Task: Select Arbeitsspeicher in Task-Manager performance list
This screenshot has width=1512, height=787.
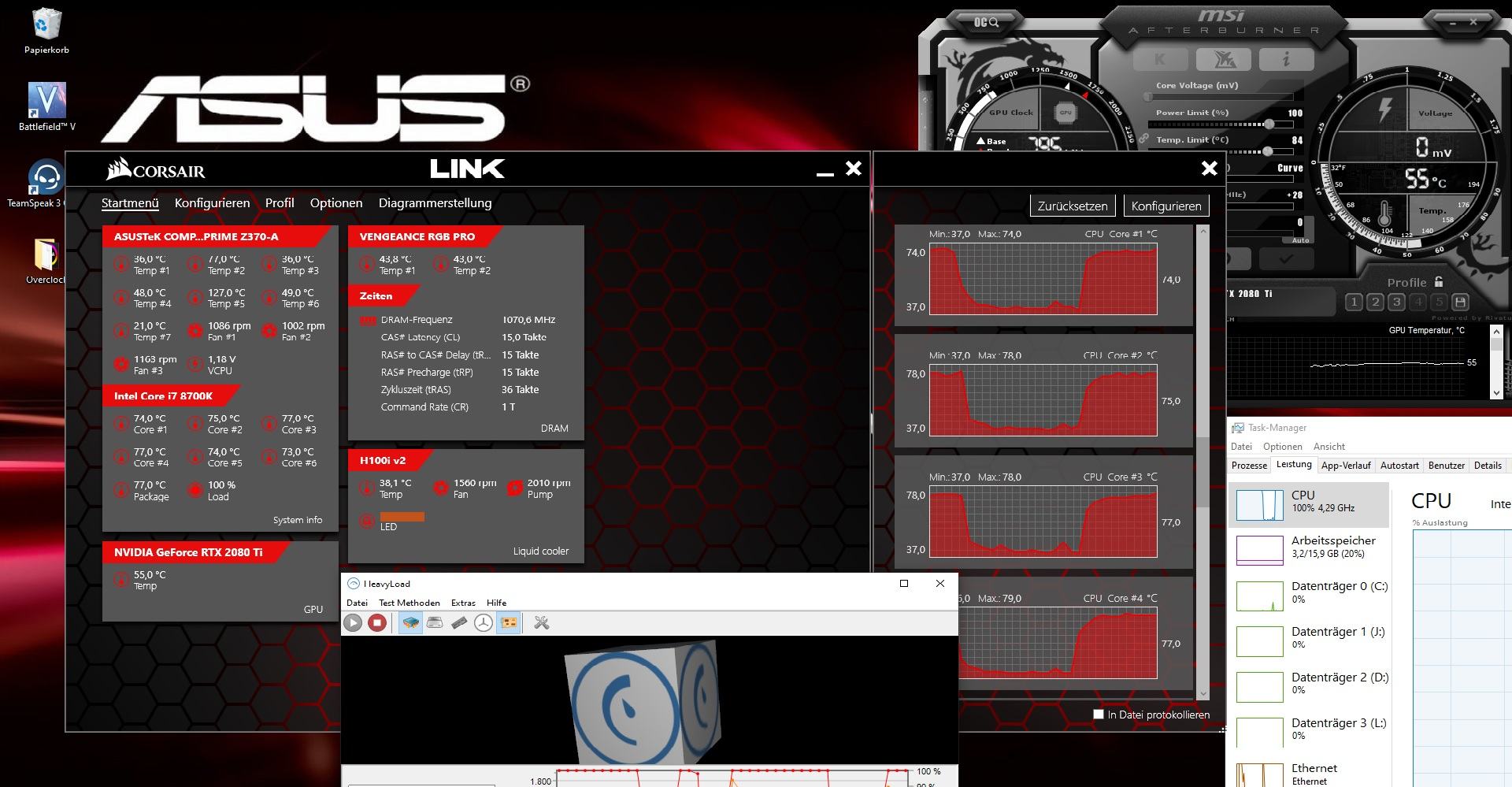Action: (1309, 548)
